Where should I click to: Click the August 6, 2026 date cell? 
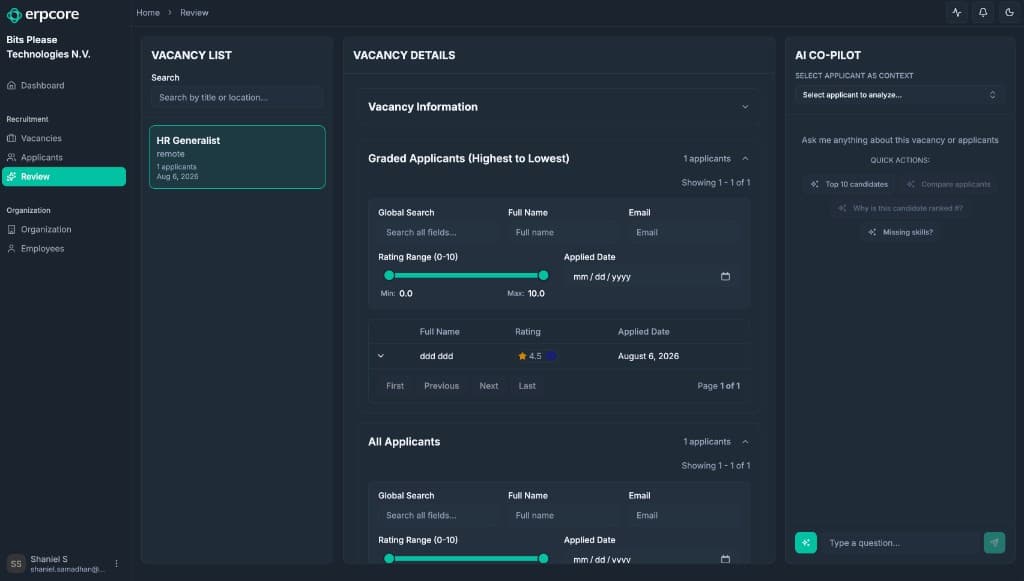648,356
